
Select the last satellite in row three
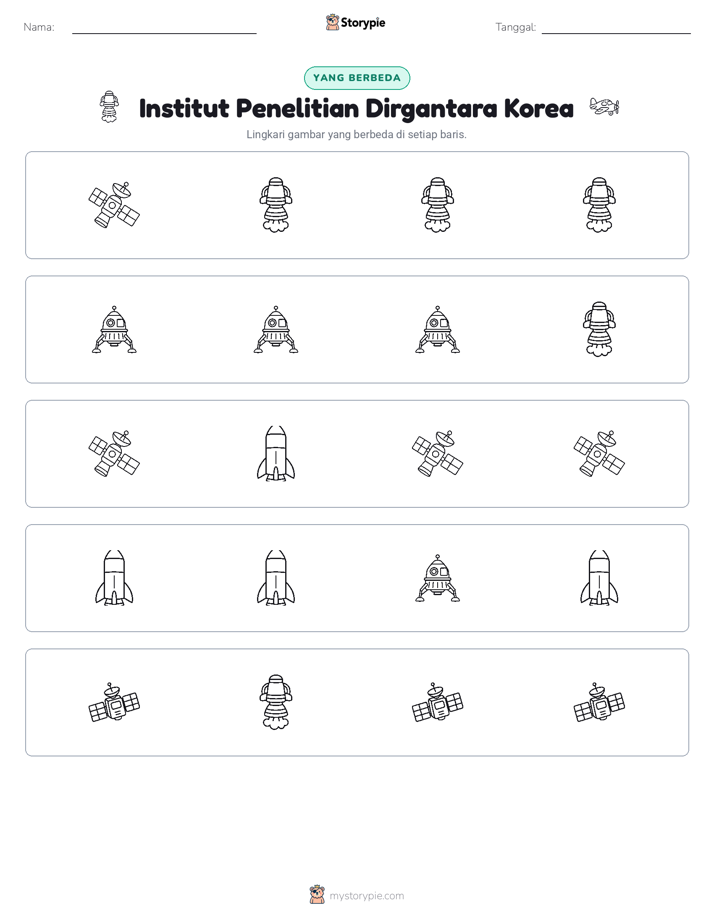pos(599,453)
